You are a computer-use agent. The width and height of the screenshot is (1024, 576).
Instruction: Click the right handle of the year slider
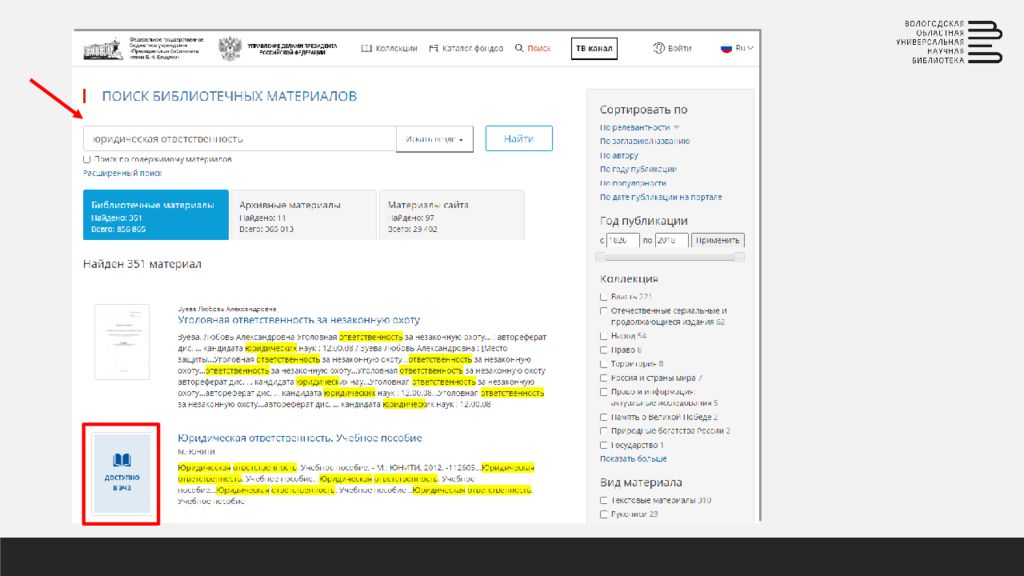click(739, 257)
